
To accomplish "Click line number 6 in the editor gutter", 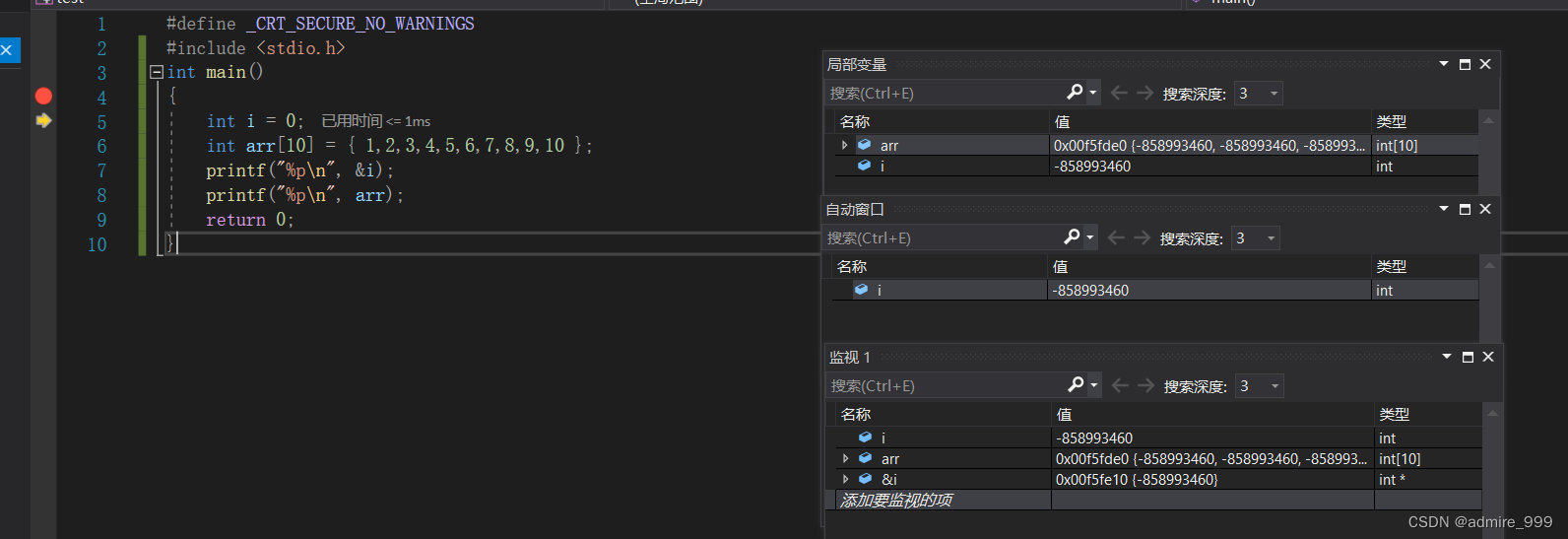I will point(101,146).
